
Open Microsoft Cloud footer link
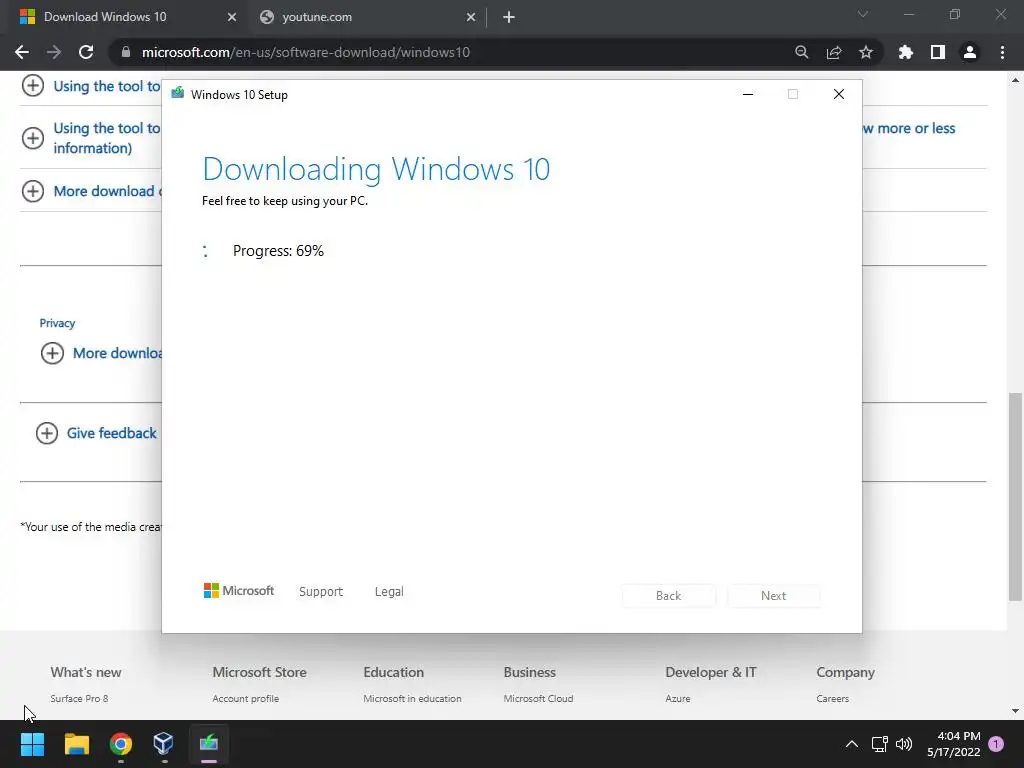(x=538, y=698)
